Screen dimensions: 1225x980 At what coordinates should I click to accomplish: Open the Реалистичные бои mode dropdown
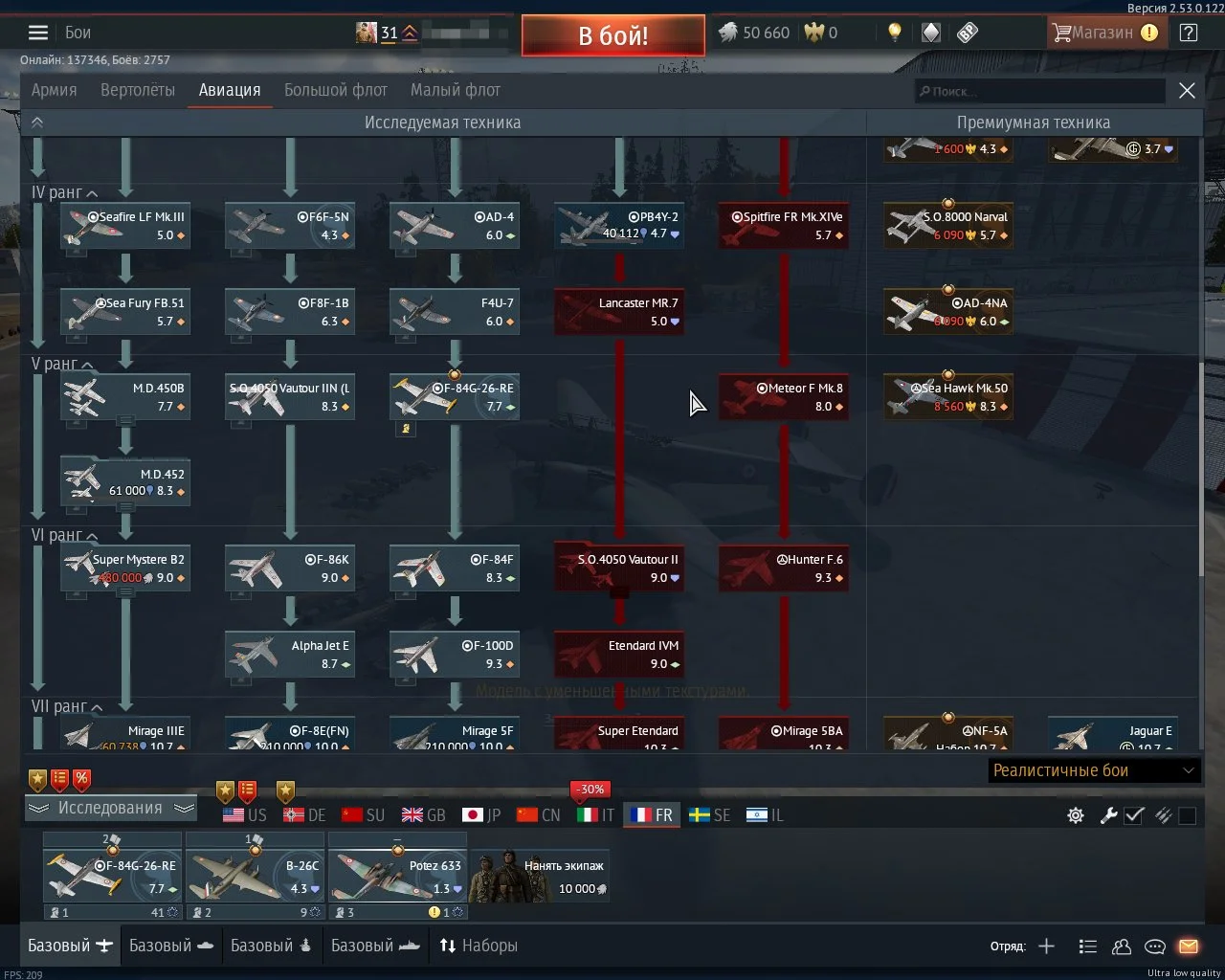(1094, 770)
